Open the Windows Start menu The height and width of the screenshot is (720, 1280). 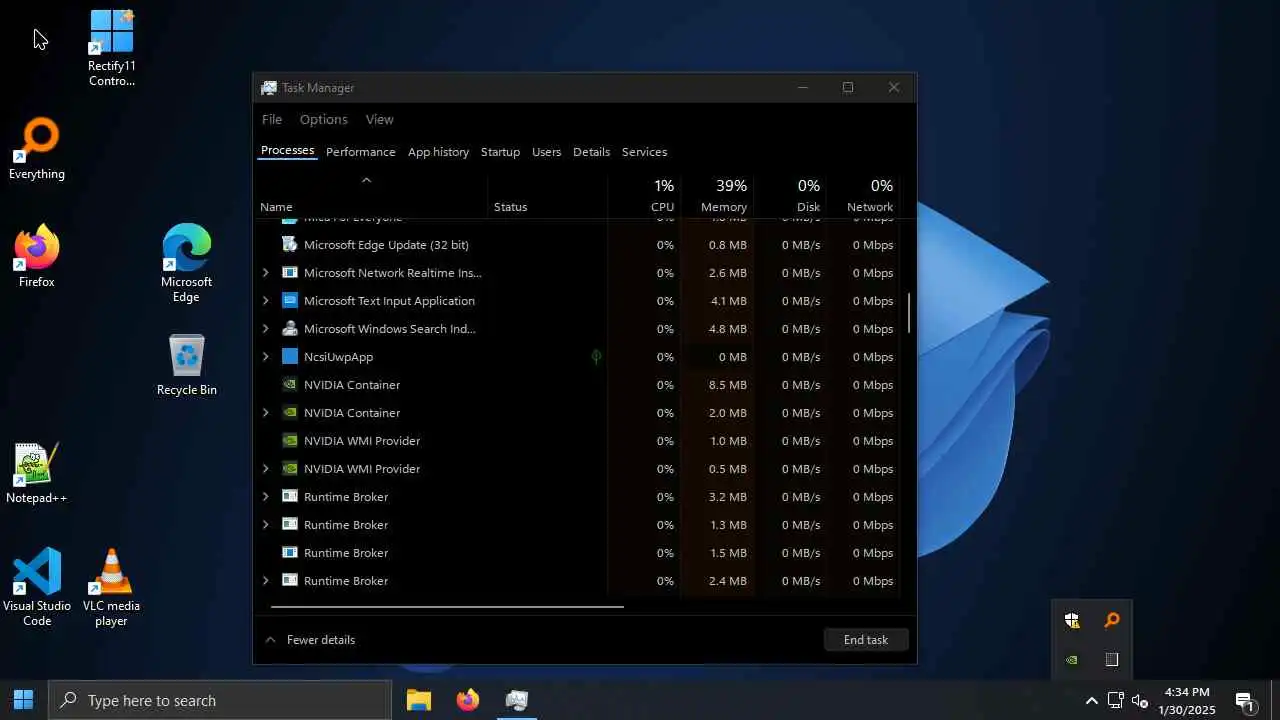coord(24,700)
